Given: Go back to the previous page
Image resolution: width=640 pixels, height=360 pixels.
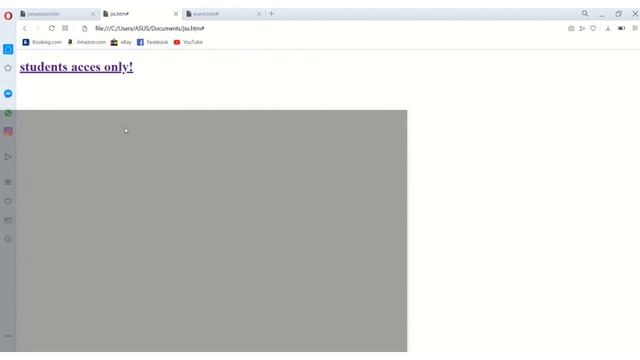Looking at the screenshot, I should coord(25,28).
